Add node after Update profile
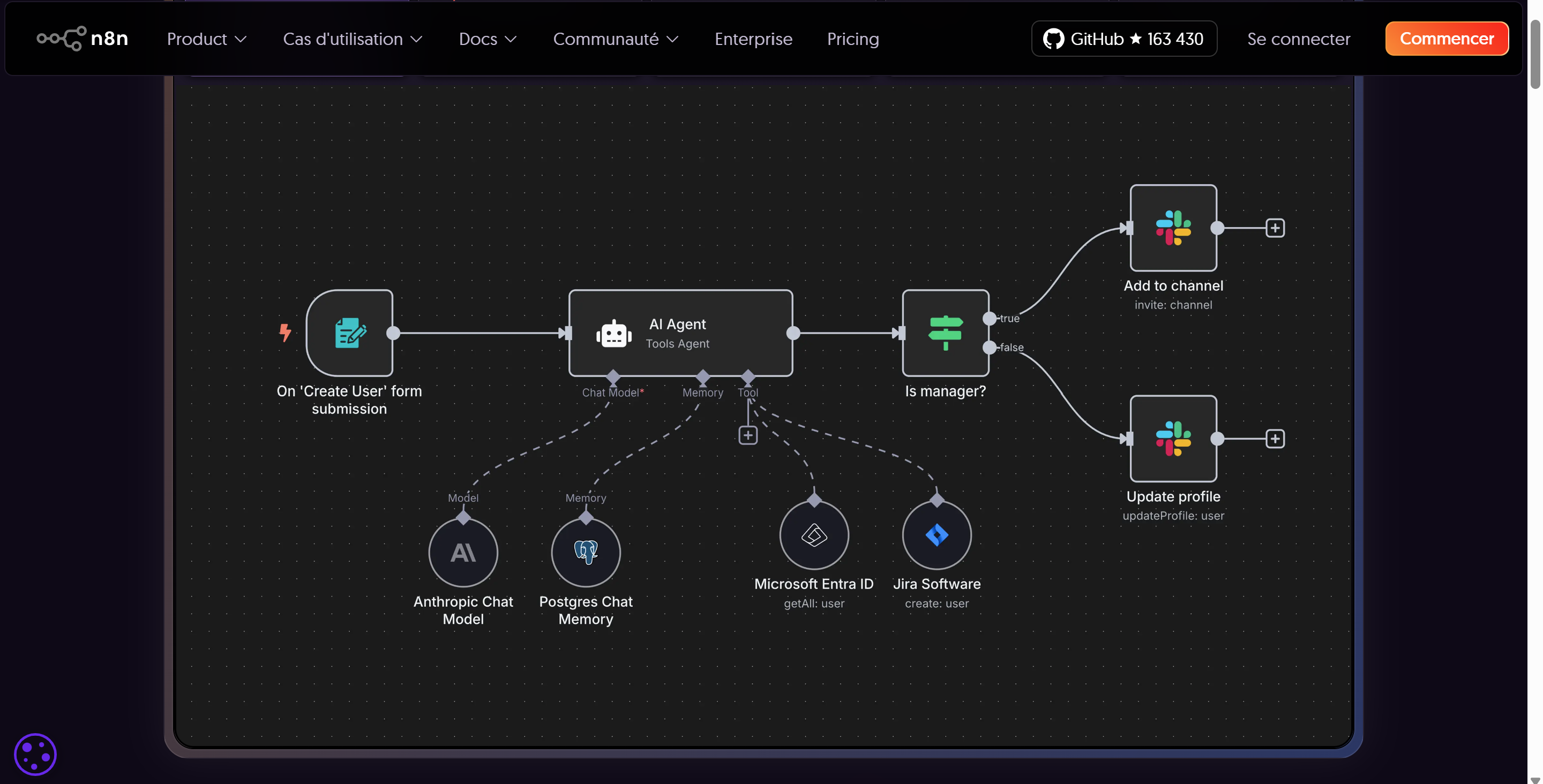 pos(1275,439)
